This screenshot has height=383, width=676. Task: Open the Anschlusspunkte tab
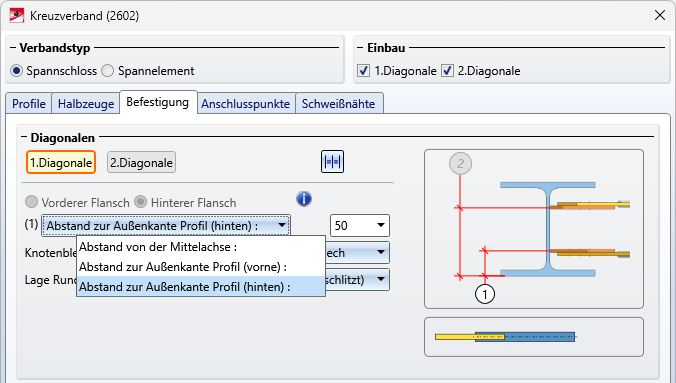pyautogui.click(x=246, y=104)
